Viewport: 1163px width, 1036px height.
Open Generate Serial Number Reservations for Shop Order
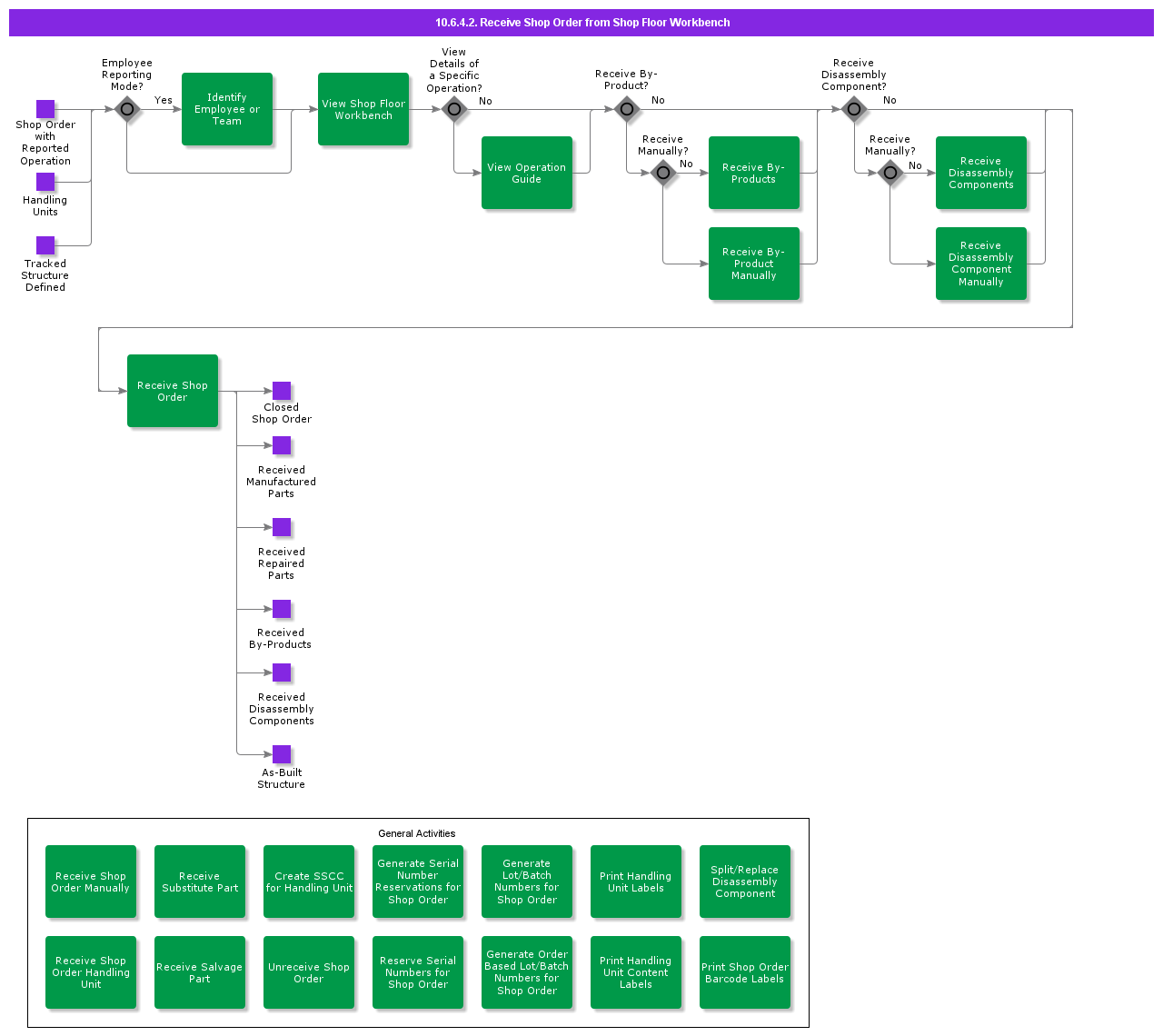tap(418, 882)
